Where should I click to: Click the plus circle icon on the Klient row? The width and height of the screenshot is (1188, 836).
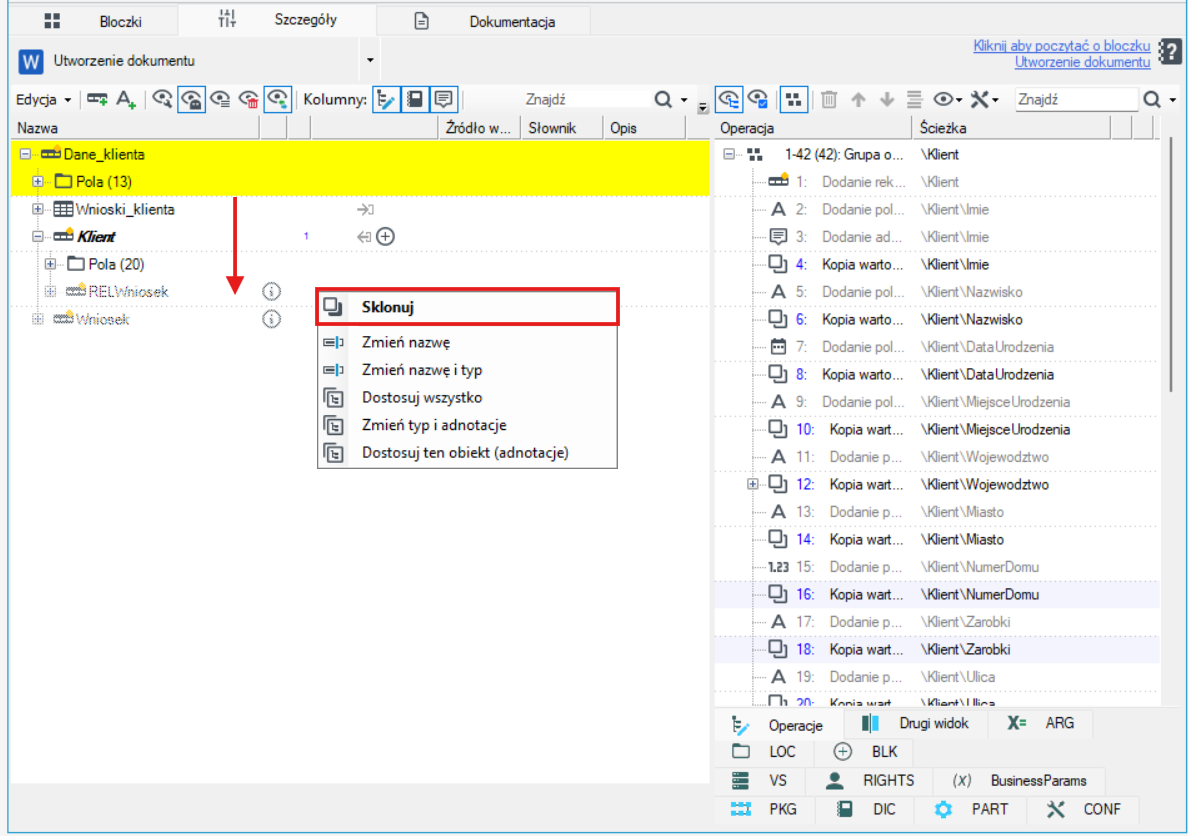point(386,236)
